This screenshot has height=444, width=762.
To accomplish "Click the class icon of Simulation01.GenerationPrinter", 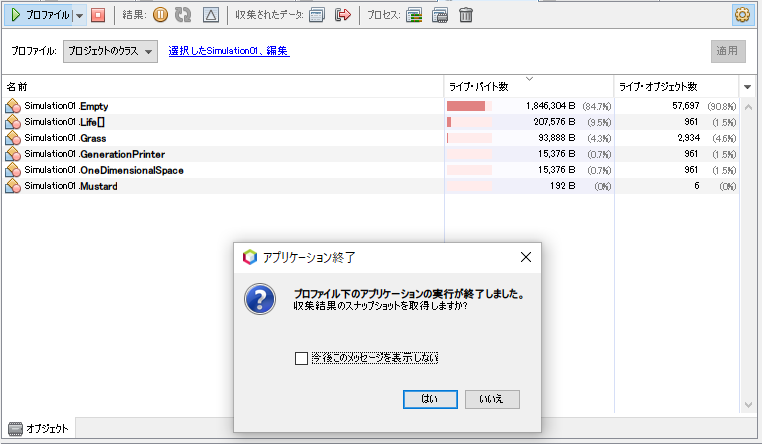I will [13, 154].
